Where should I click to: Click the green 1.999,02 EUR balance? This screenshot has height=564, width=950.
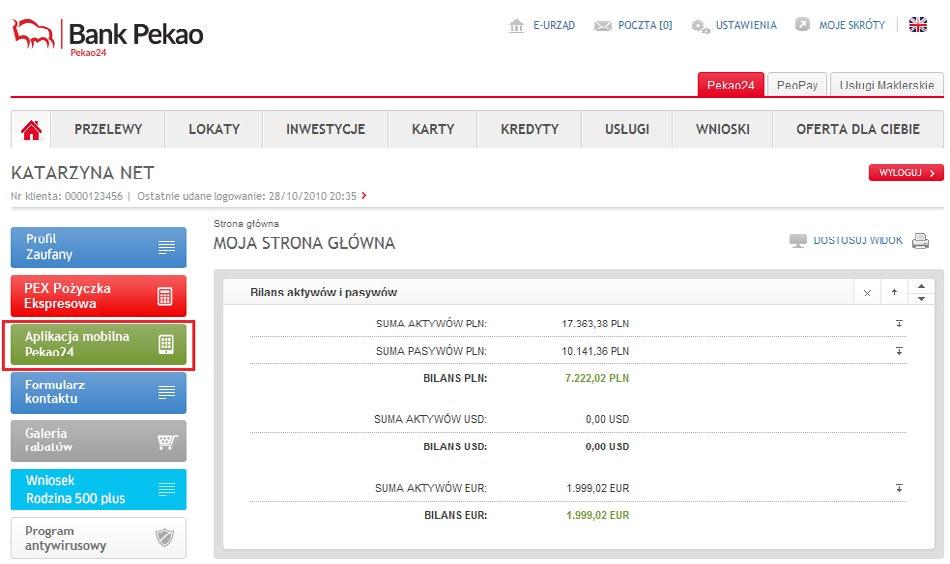coord(597,515)
